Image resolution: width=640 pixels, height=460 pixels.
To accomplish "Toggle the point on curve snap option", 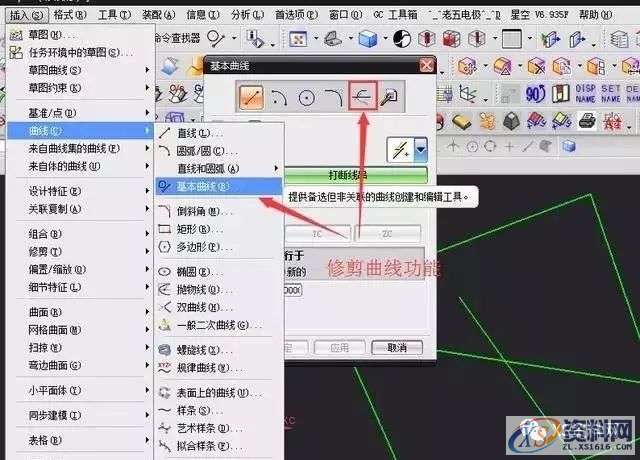I will click(528, 146).
